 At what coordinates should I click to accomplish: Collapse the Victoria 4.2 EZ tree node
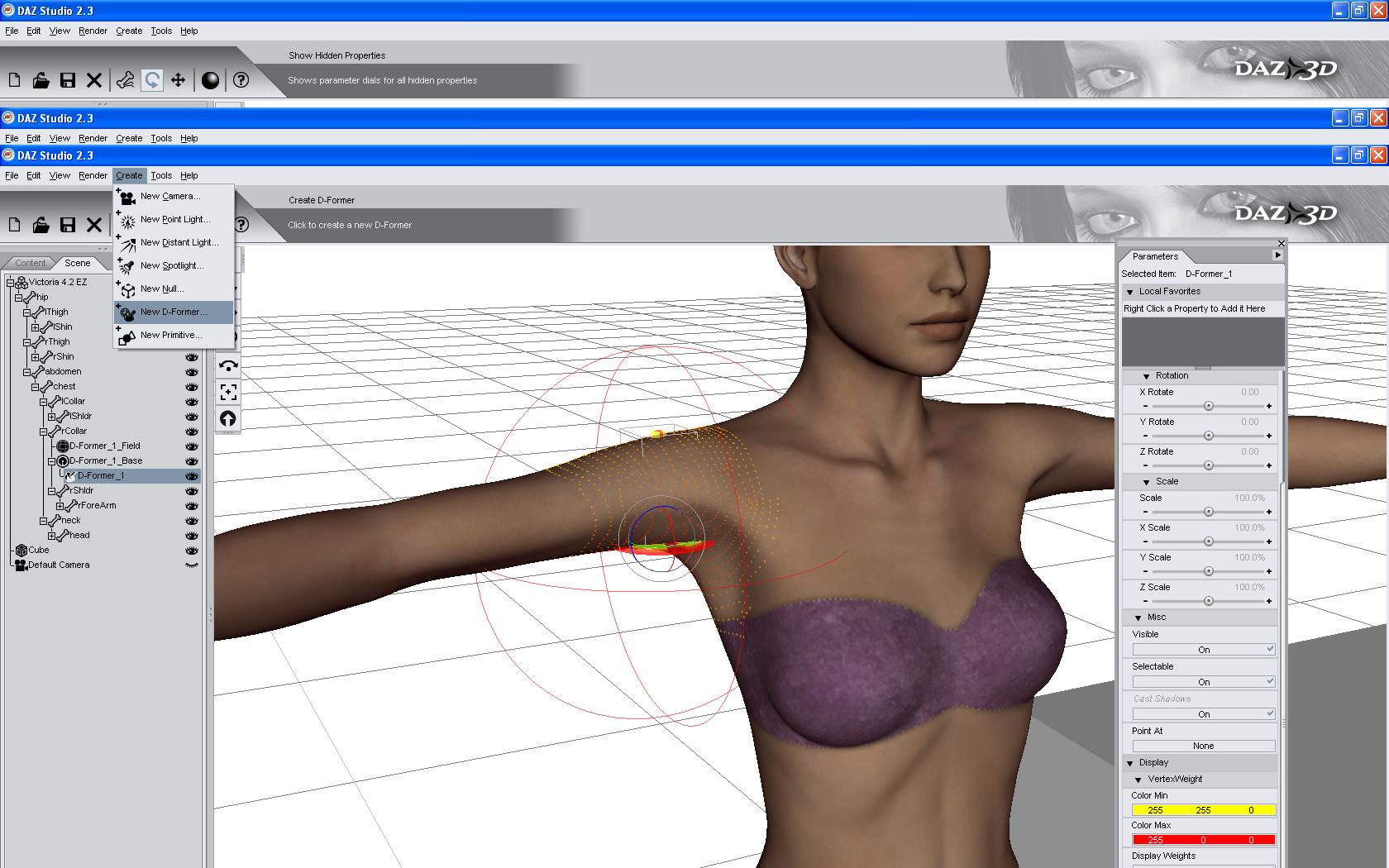coord(11,283)
